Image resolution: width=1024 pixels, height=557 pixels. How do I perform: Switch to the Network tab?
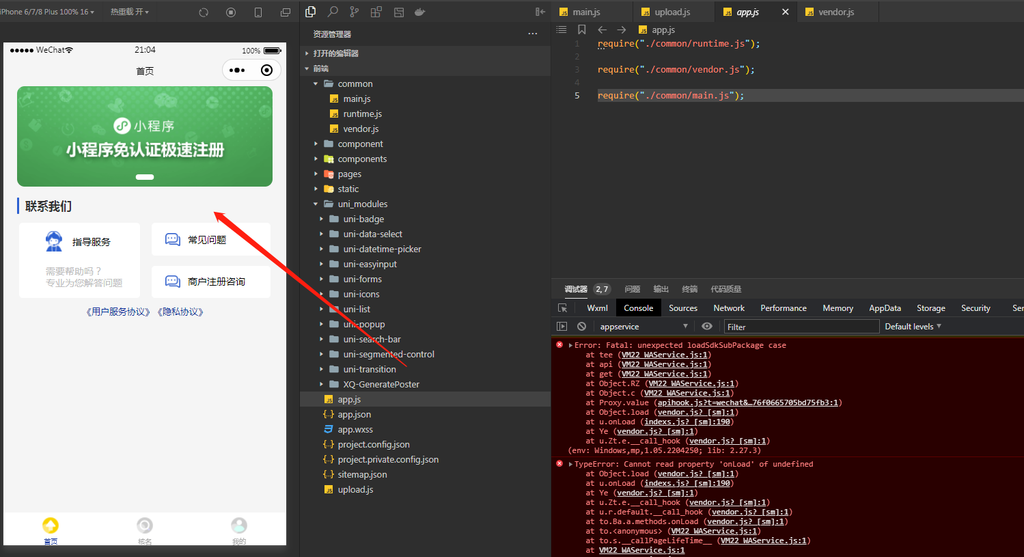[x=729, y=308]
